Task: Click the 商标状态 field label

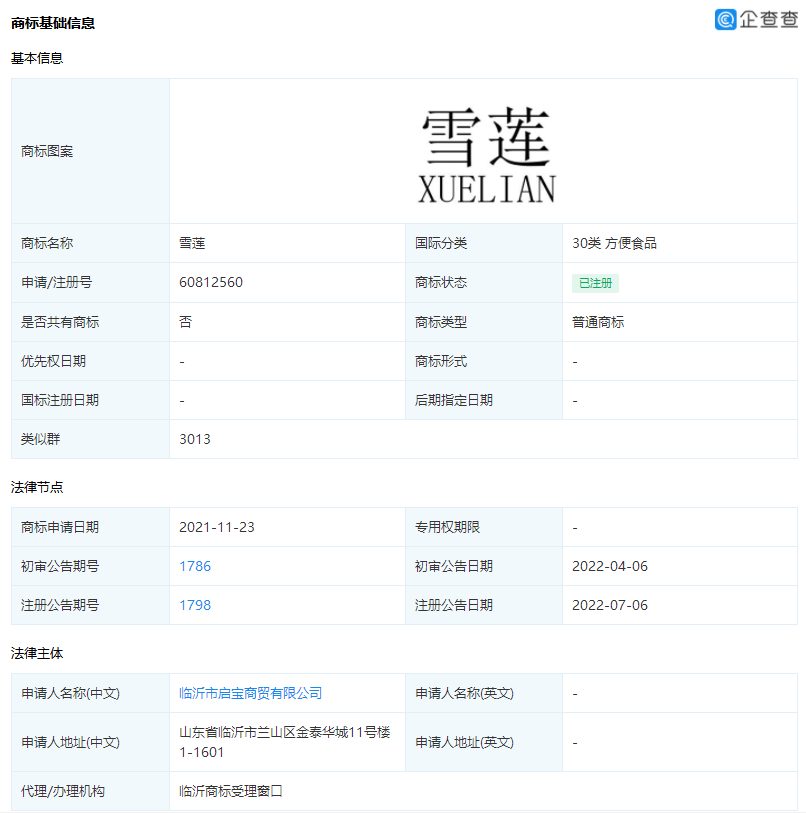Action: [441, 283]
